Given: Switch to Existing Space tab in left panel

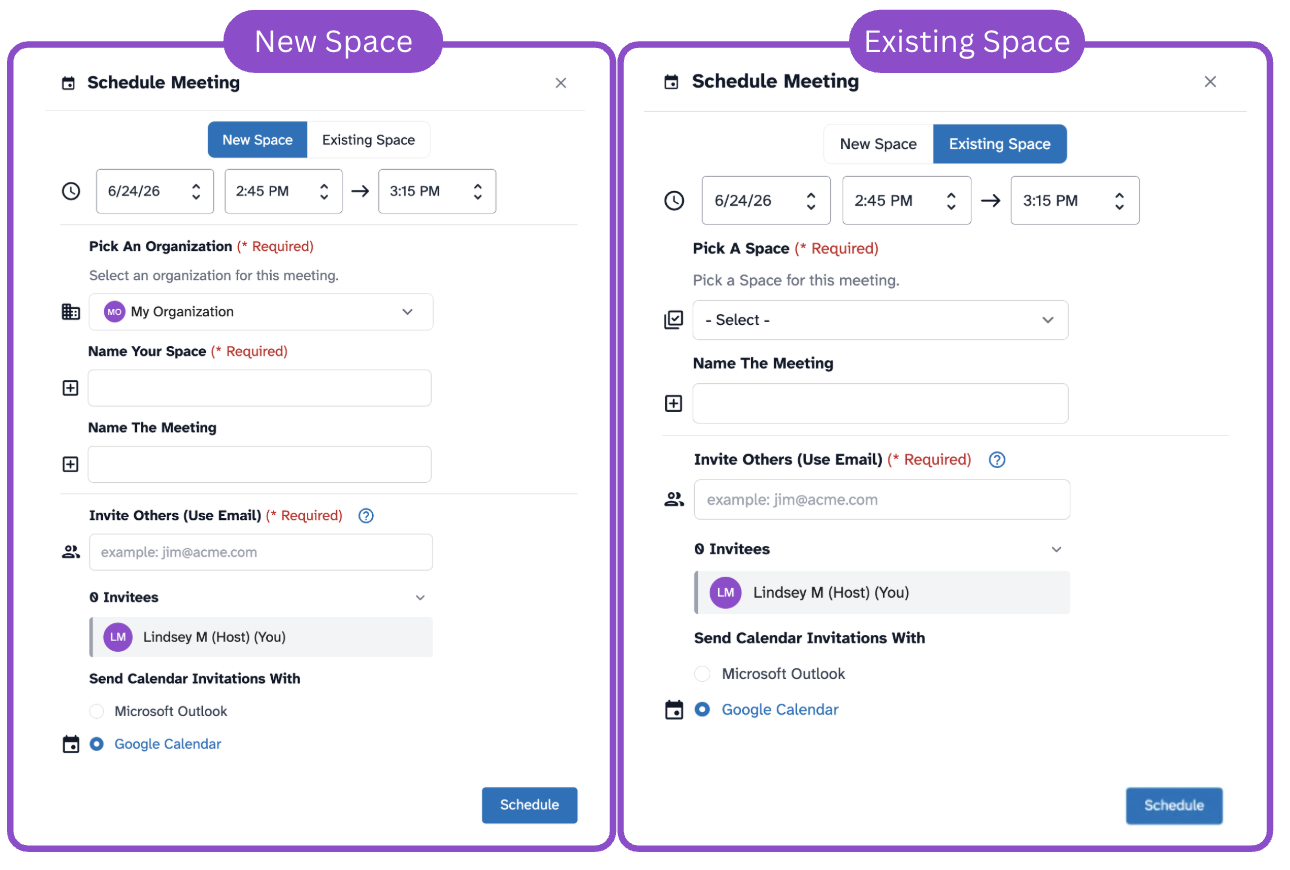Looking at the screenshot, I should point(368,140).
